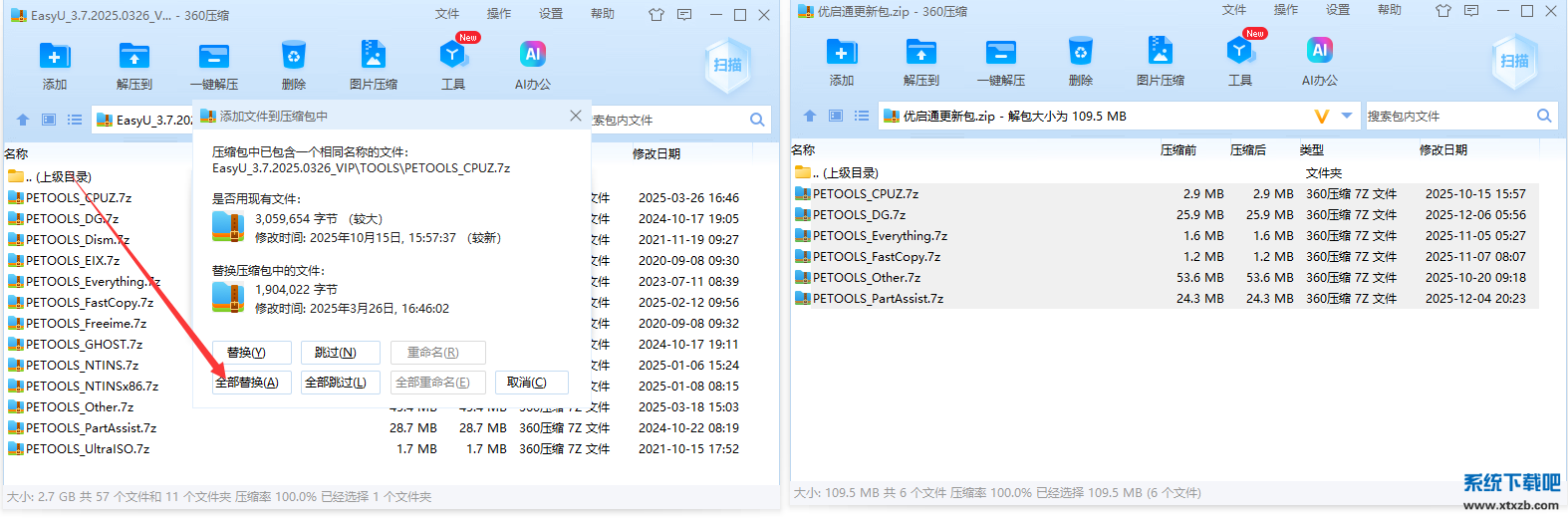
Task: Open 操作 menu in left EasyU window
Action: pos(499,14)
